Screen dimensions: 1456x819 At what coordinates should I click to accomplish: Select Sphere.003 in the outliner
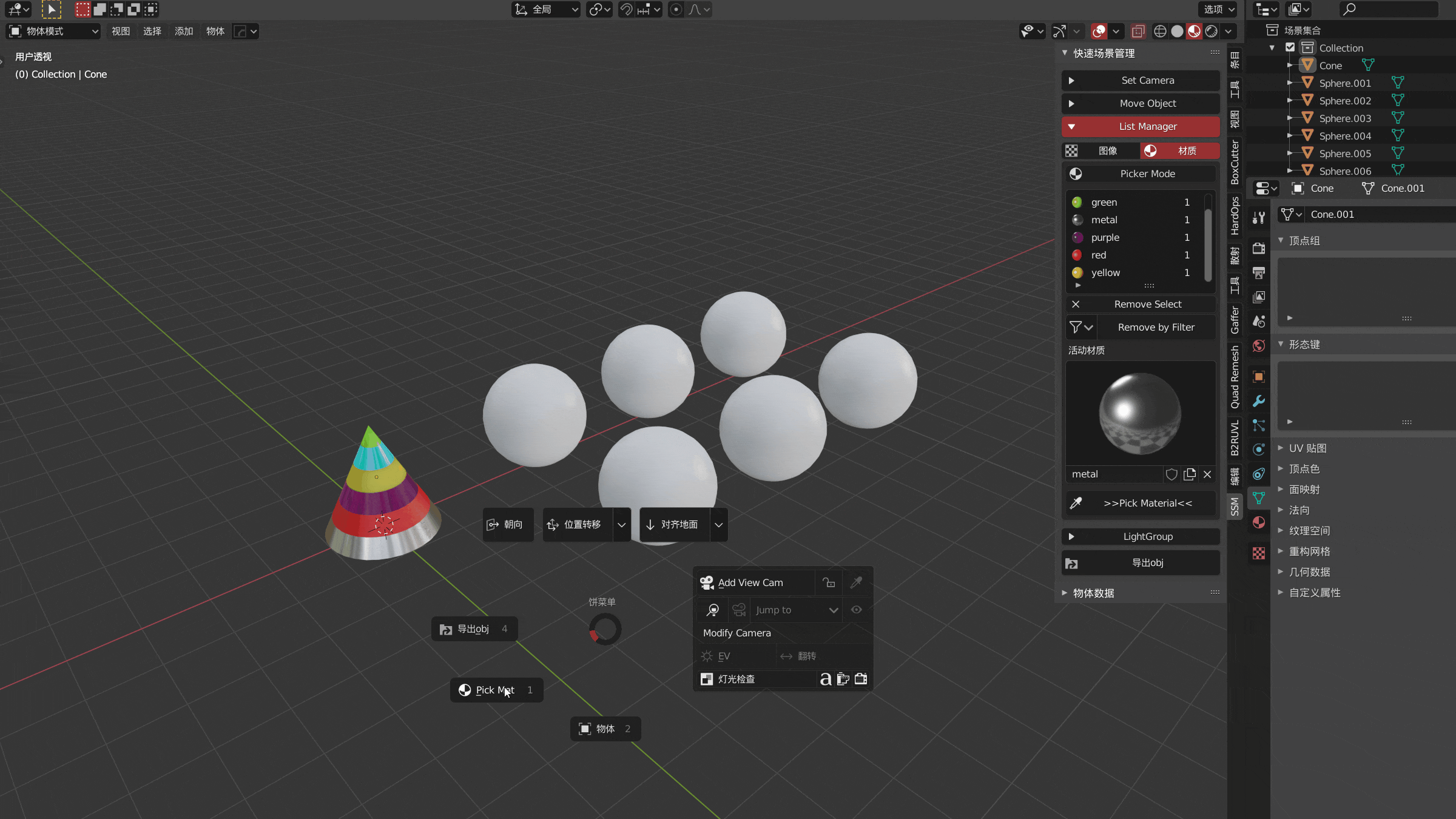[1344, 118]
